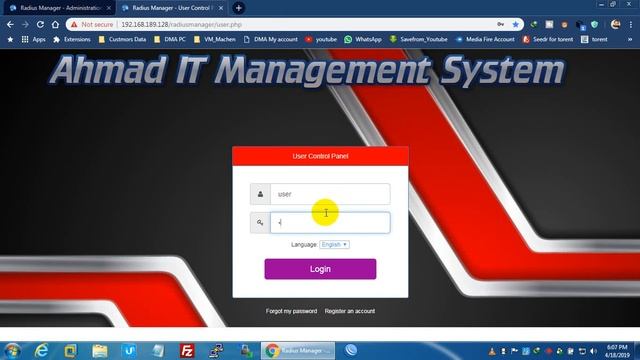Click Forgot my password link
640x360 pixels.
pos(291,311)
